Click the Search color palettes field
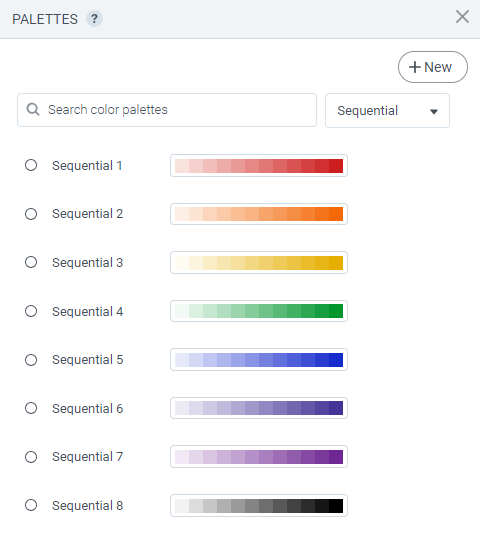Viewport: 480px width, 543px height. [x=167, y=110]
